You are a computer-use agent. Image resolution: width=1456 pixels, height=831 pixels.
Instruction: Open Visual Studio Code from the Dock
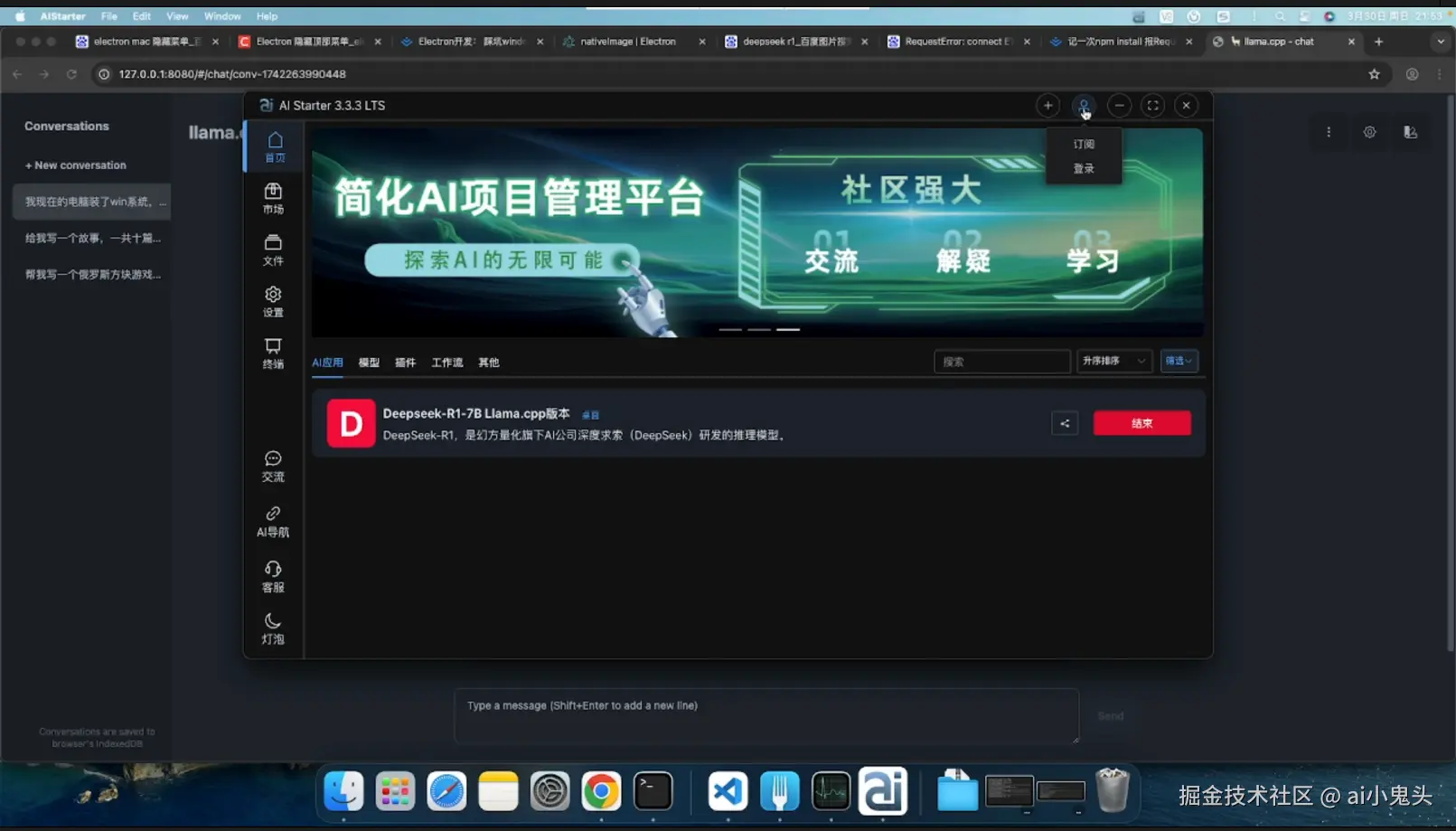pos(728,791)
